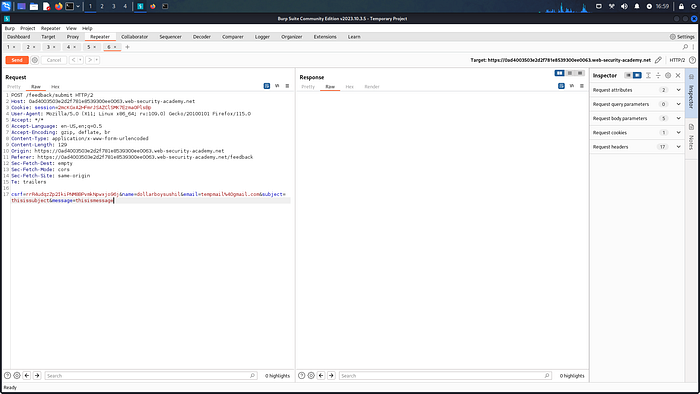Select Response Pretty view tab
Screen dimensions: 700x394
pyautogui.click(x=308, y=87)
